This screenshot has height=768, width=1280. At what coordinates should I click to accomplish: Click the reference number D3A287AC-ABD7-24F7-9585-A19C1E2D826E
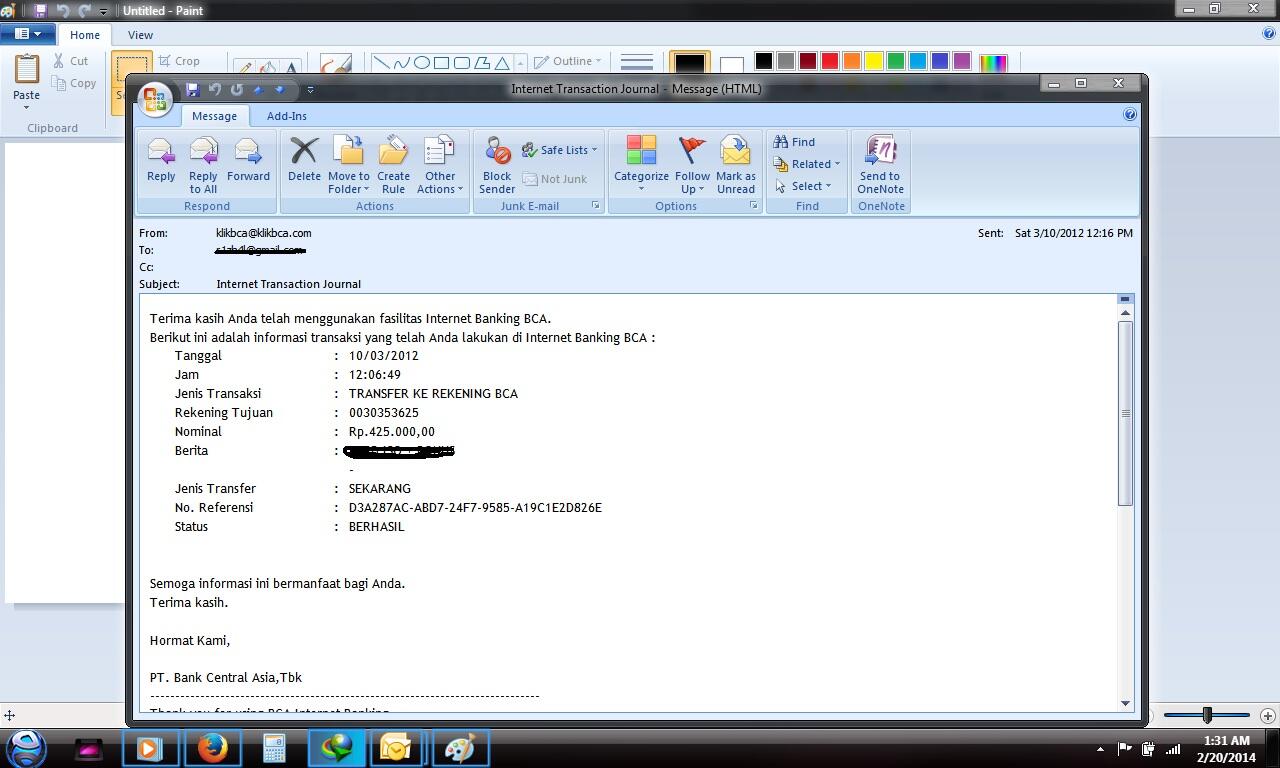475,508
